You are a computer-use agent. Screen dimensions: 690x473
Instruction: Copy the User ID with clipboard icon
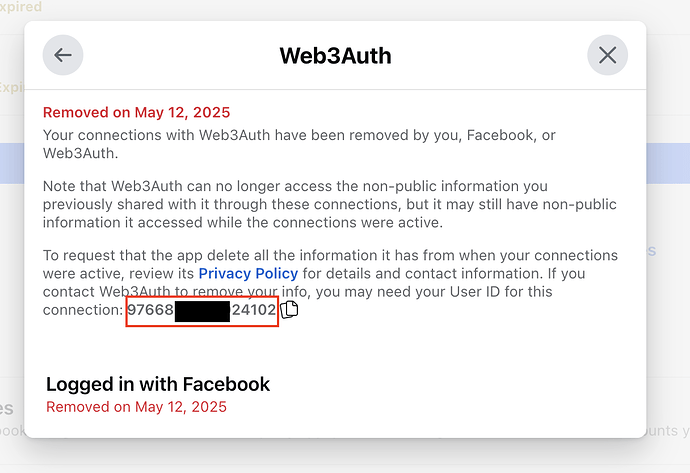click(x=289, y=310)
